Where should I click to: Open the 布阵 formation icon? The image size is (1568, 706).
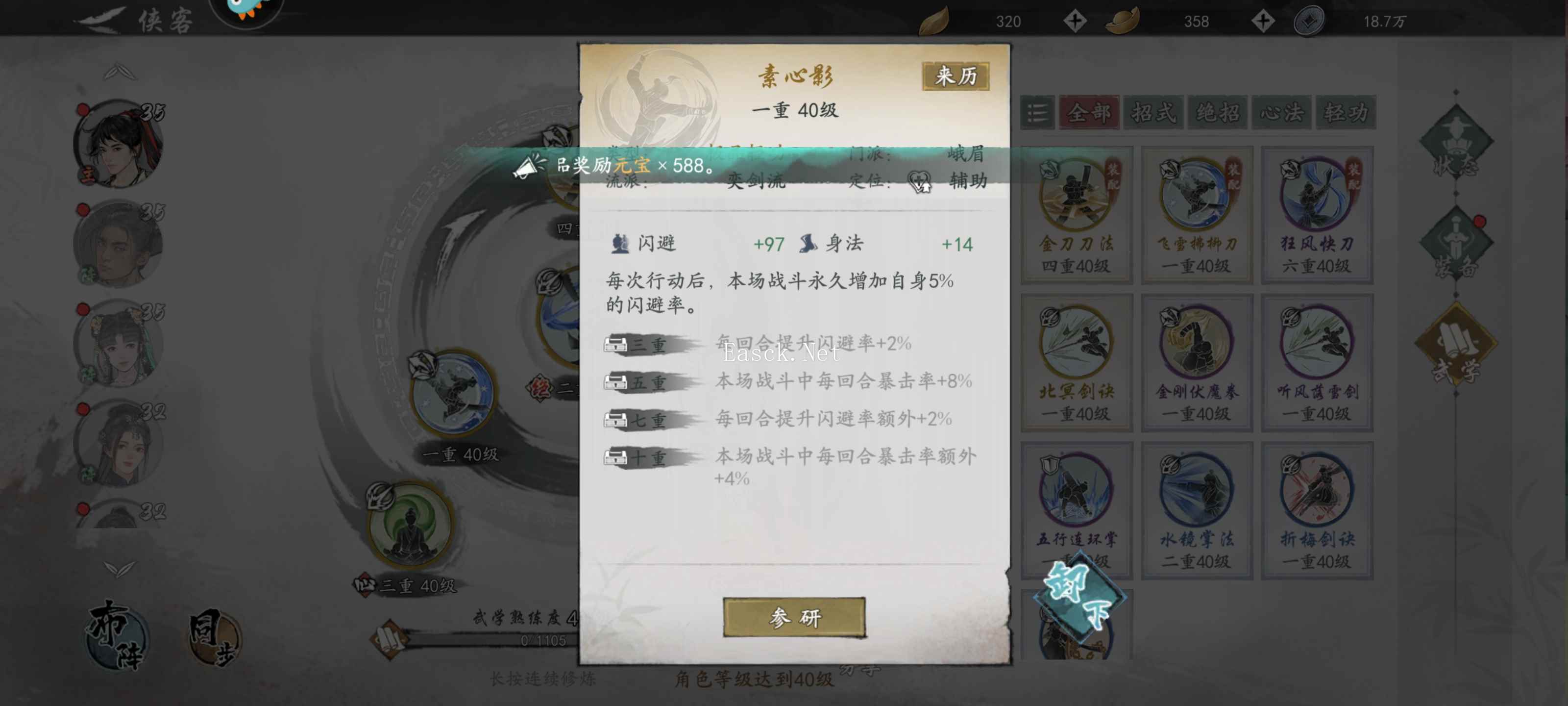[x=116, y=635]
